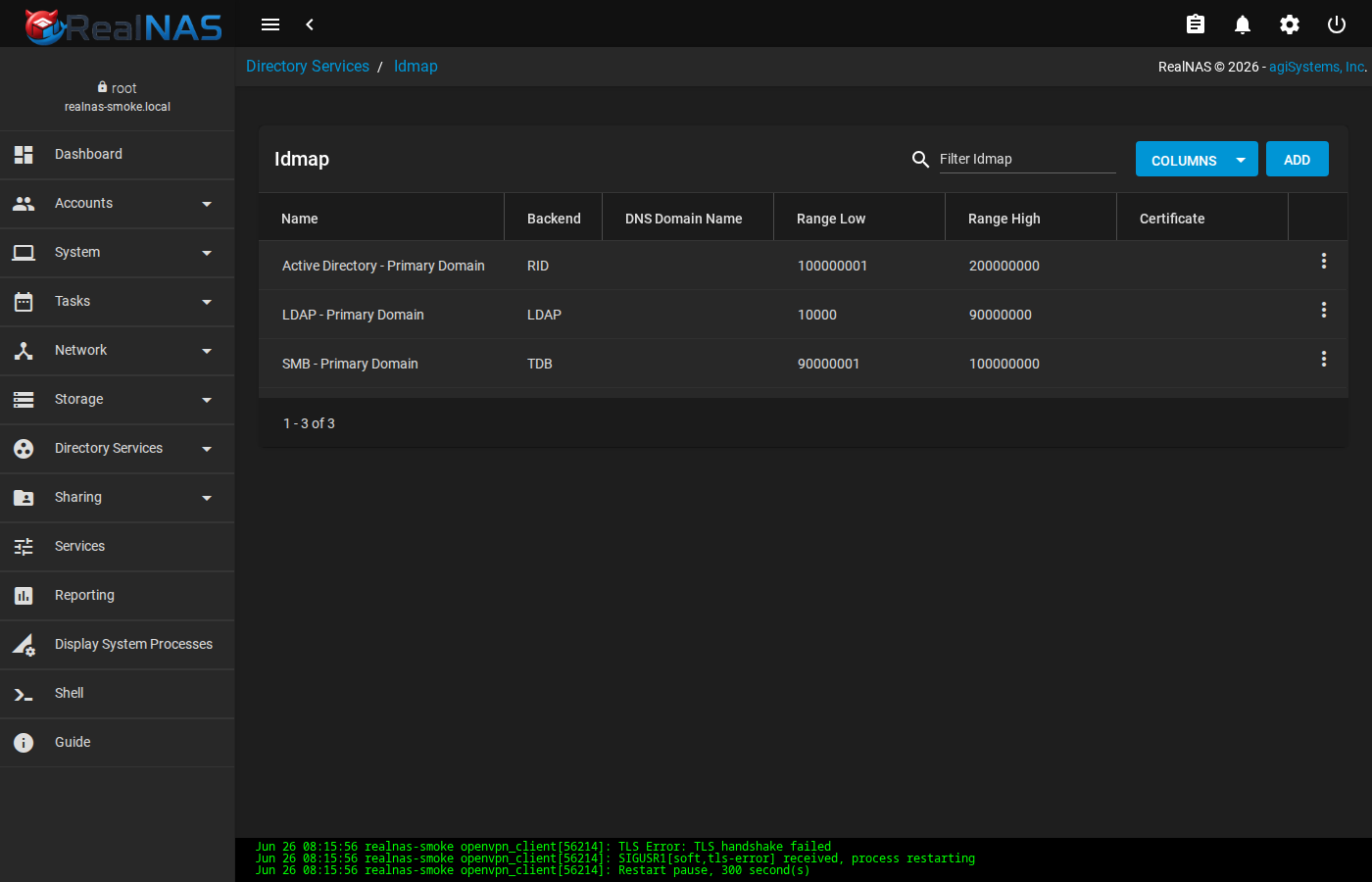The height and width of the screenshot is (882, 1372).
Task: Expand the Directory Services menu arrow
Action: pyautogui.click(x=207, y=449)
